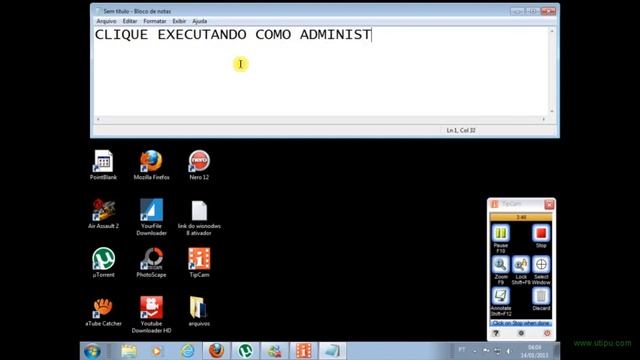This screenshot has height=360, width=640.
Task: Close the TipCam panel
Action: tap(549, 204)
